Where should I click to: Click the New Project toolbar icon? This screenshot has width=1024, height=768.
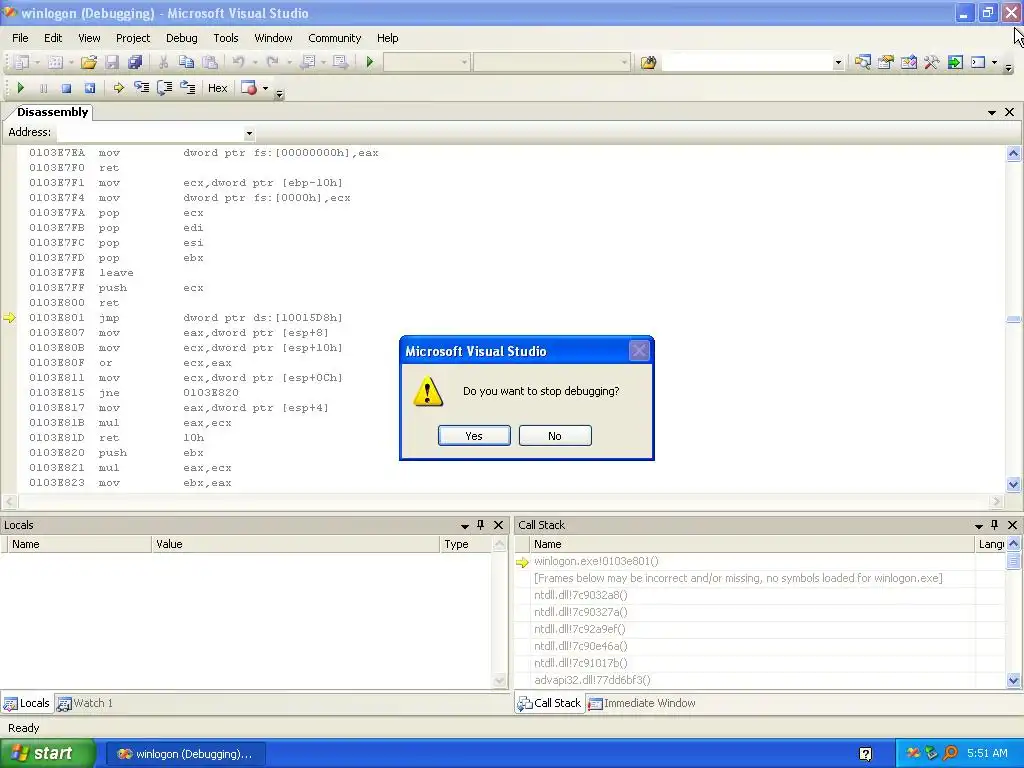(21, 62)
